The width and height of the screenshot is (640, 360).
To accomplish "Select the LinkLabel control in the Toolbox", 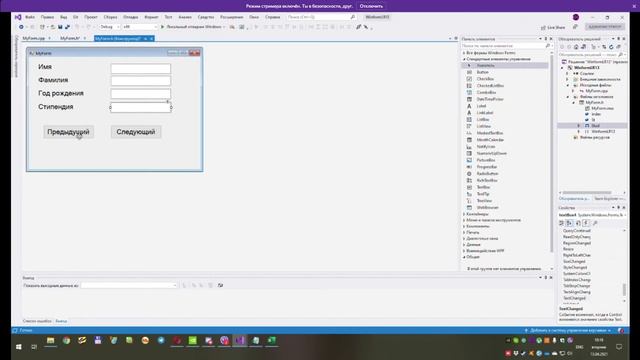I will pos(504,113).
